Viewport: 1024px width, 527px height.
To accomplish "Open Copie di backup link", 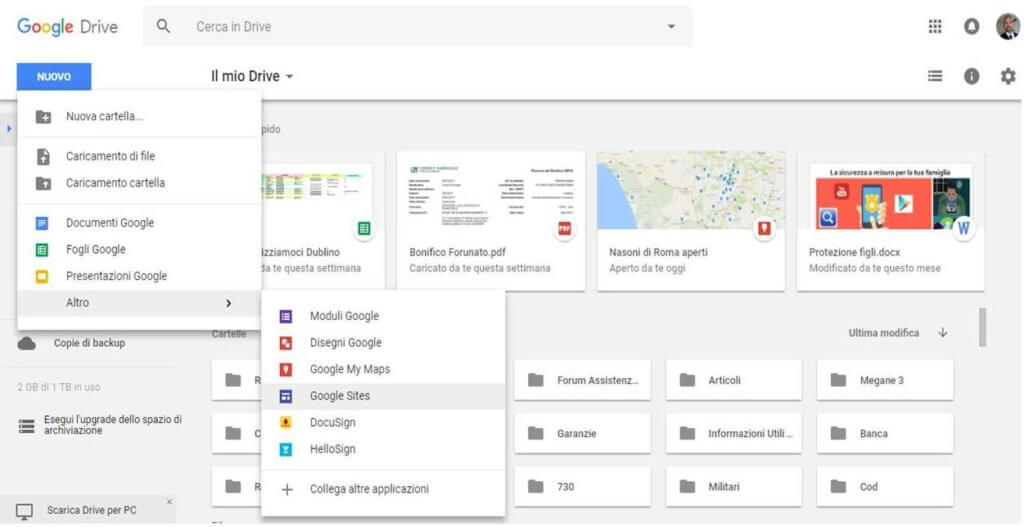I will point(89,343).
